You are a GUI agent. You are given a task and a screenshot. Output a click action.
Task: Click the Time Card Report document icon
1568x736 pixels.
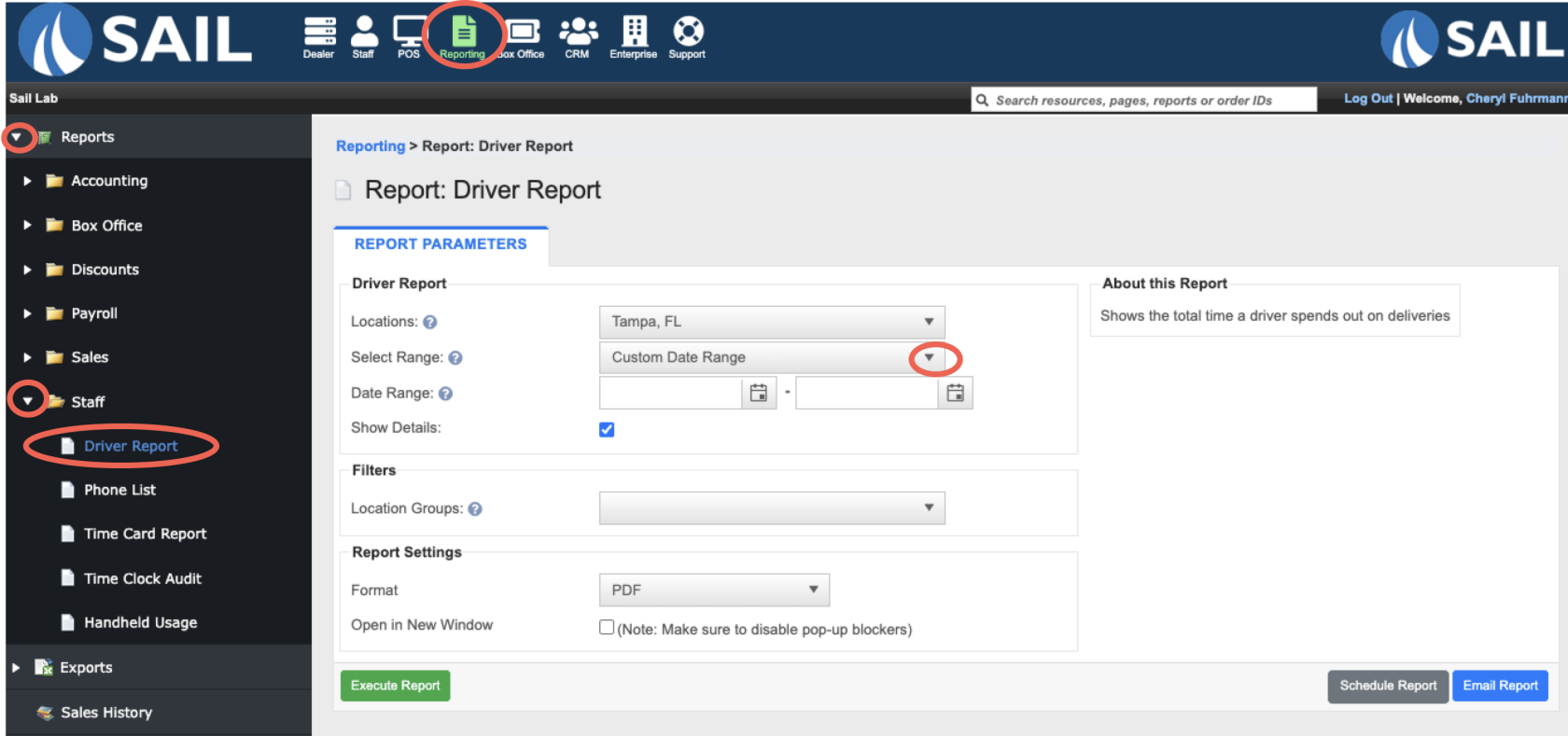[x=67, y=534]
